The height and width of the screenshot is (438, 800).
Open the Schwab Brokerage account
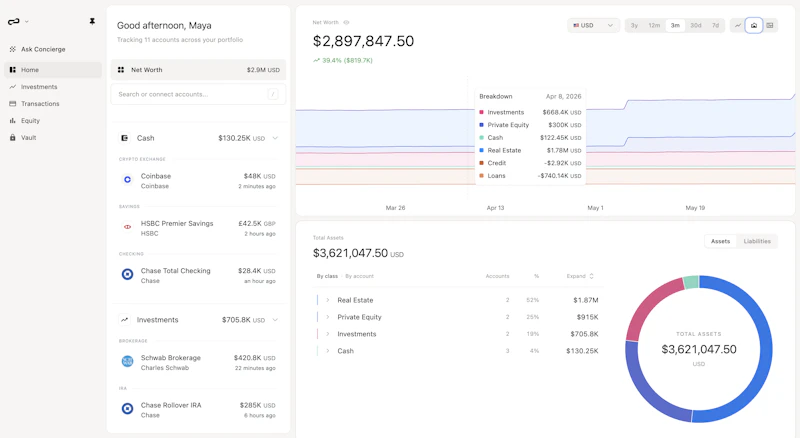coord(198,362)
